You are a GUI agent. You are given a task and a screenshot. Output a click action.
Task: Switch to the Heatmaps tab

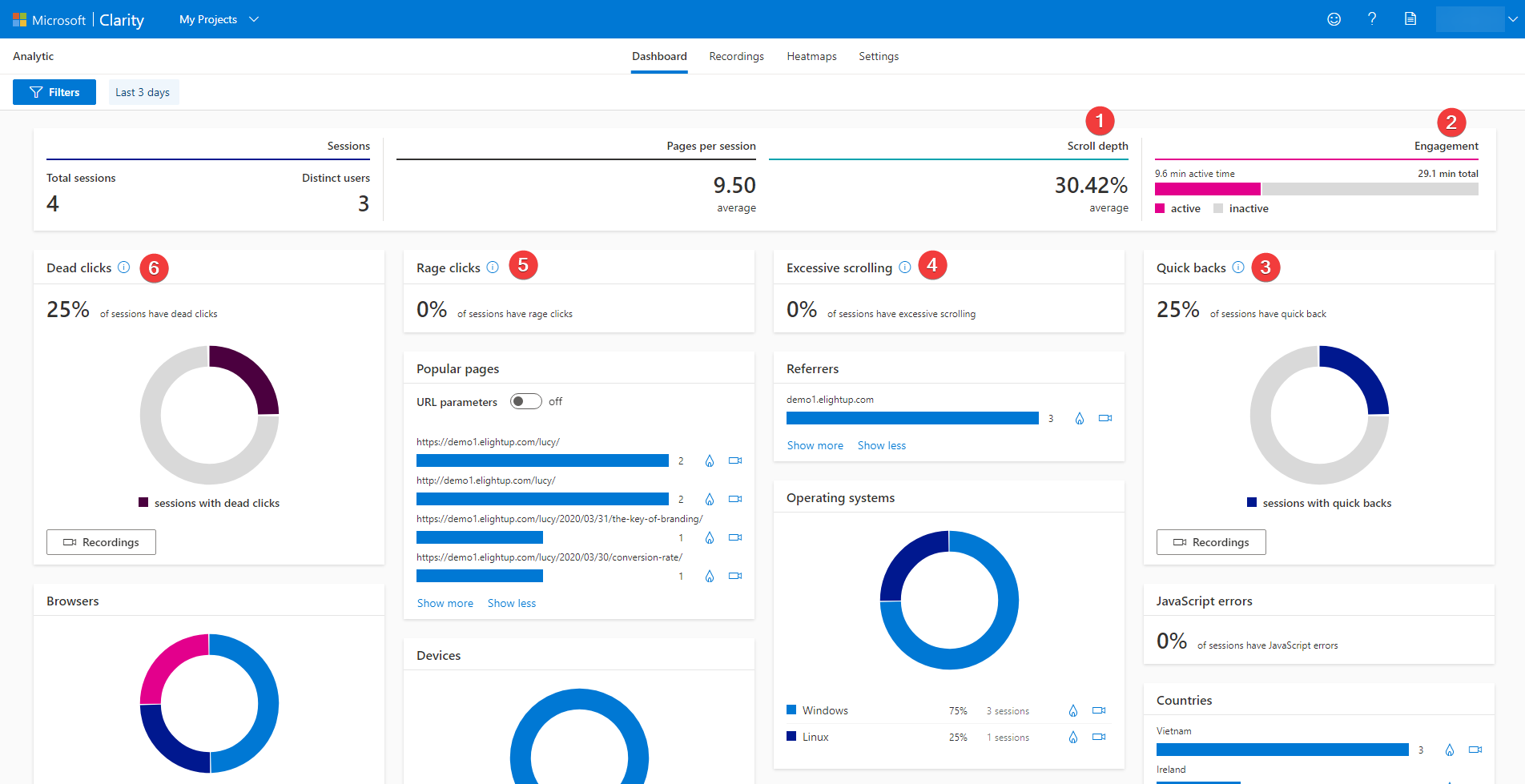811,56
